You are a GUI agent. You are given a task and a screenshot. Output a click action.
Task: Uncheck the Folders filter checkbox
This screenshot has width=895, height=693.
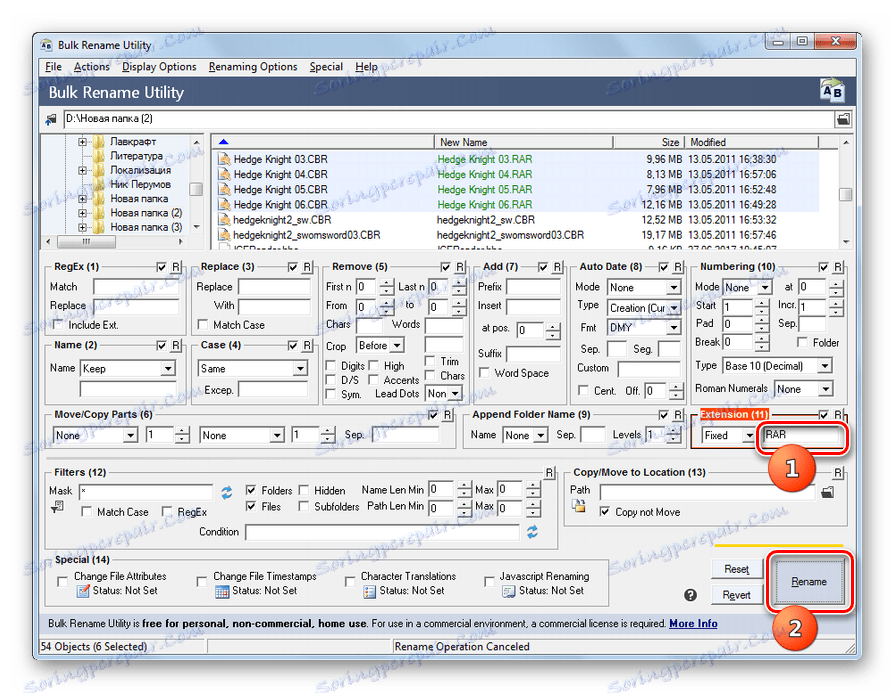[251, 490]
